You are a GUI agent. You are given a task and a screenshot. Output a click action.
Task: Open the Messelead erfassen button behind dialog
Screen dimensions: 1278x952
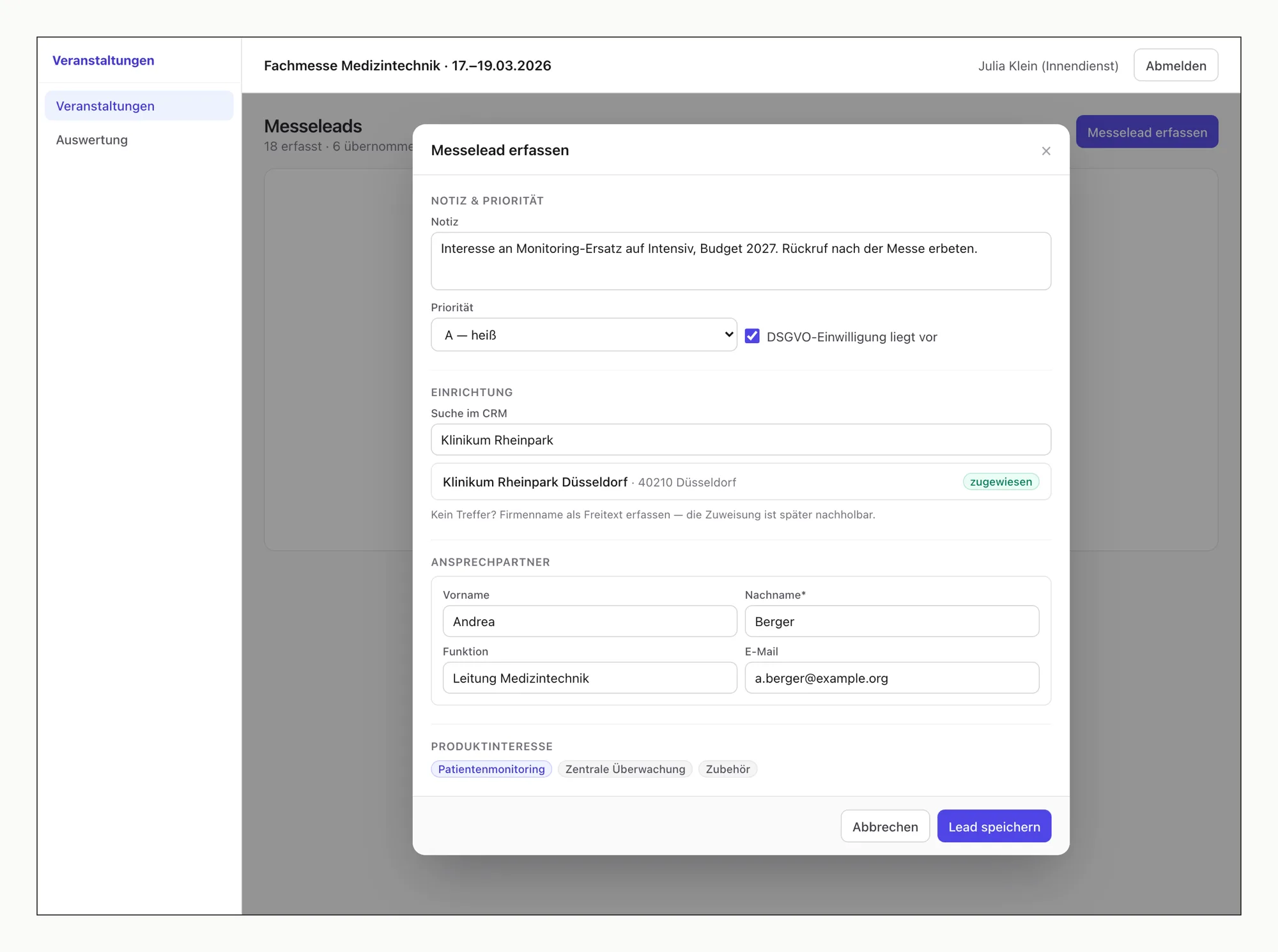1147,132
